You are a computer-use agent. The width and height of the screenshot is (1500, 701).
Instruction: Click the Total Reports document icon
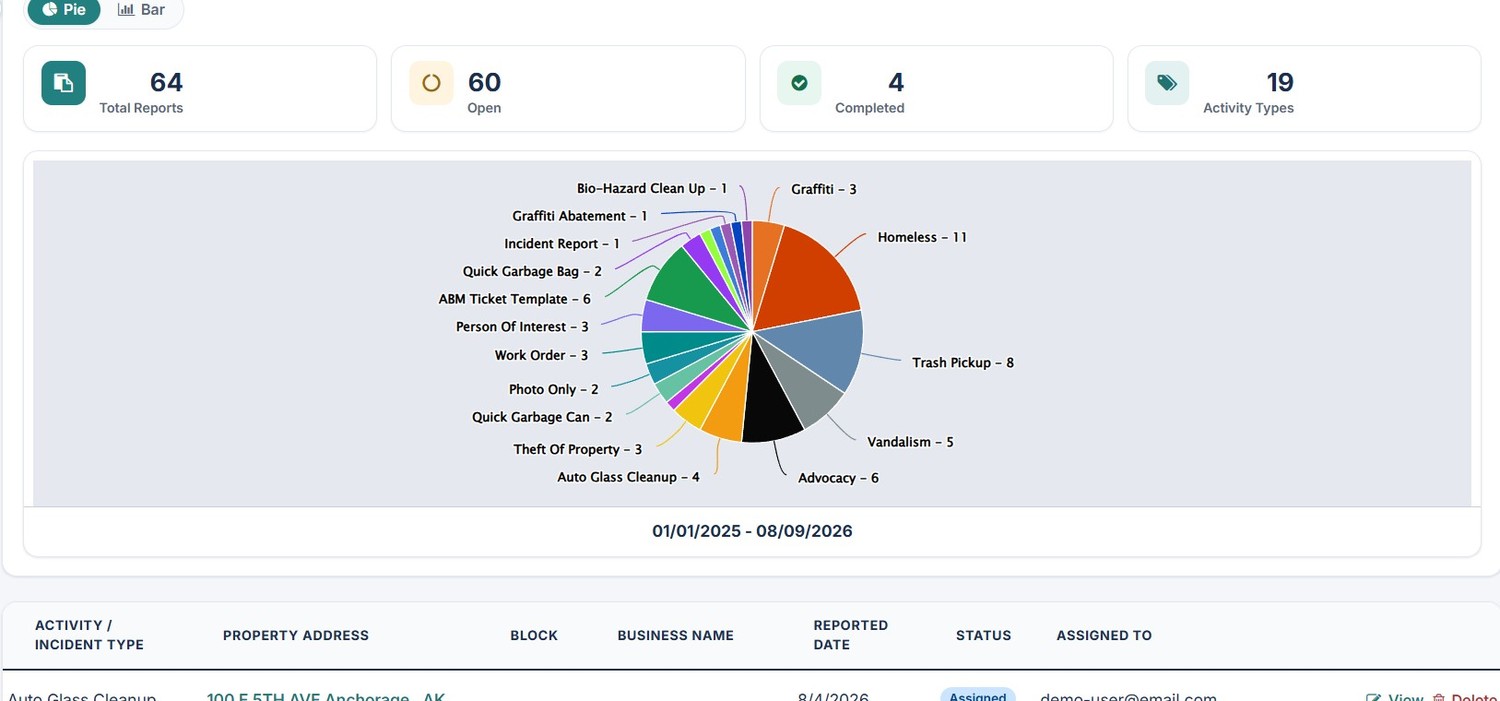tap(63, 83)
